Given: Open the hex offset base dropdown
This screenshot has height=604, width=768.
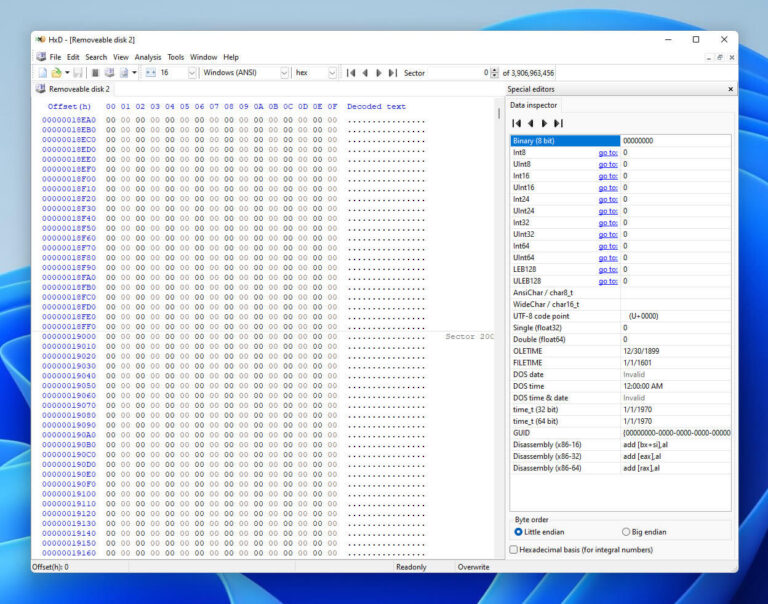Looking at the screenshot, I should pyautogui.click(x=332, y=73).
